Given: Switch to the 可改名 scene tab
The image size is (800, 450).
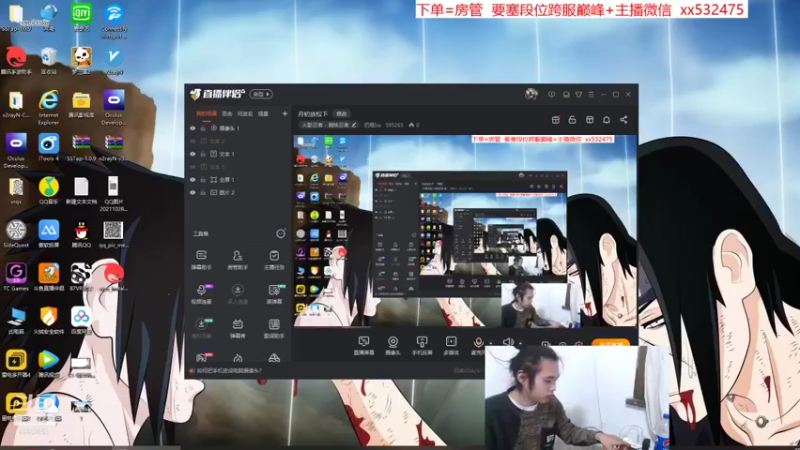Looking at the screenshot, I should pos(245,113).
